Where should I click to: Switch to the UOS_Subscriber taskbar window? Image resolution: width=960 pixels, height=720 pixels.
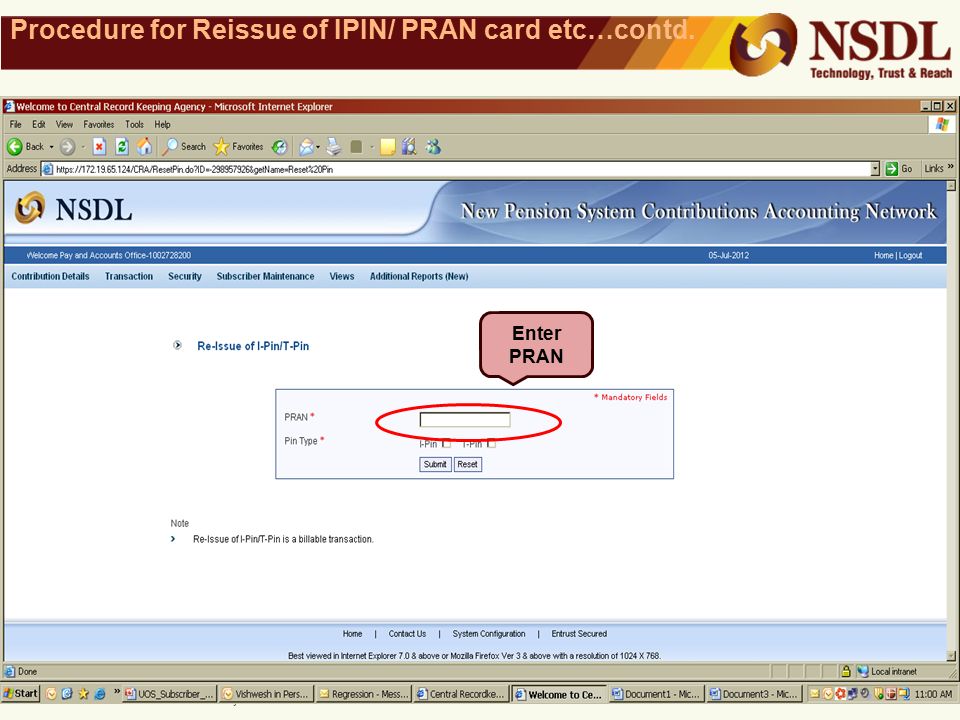(170, 694)
